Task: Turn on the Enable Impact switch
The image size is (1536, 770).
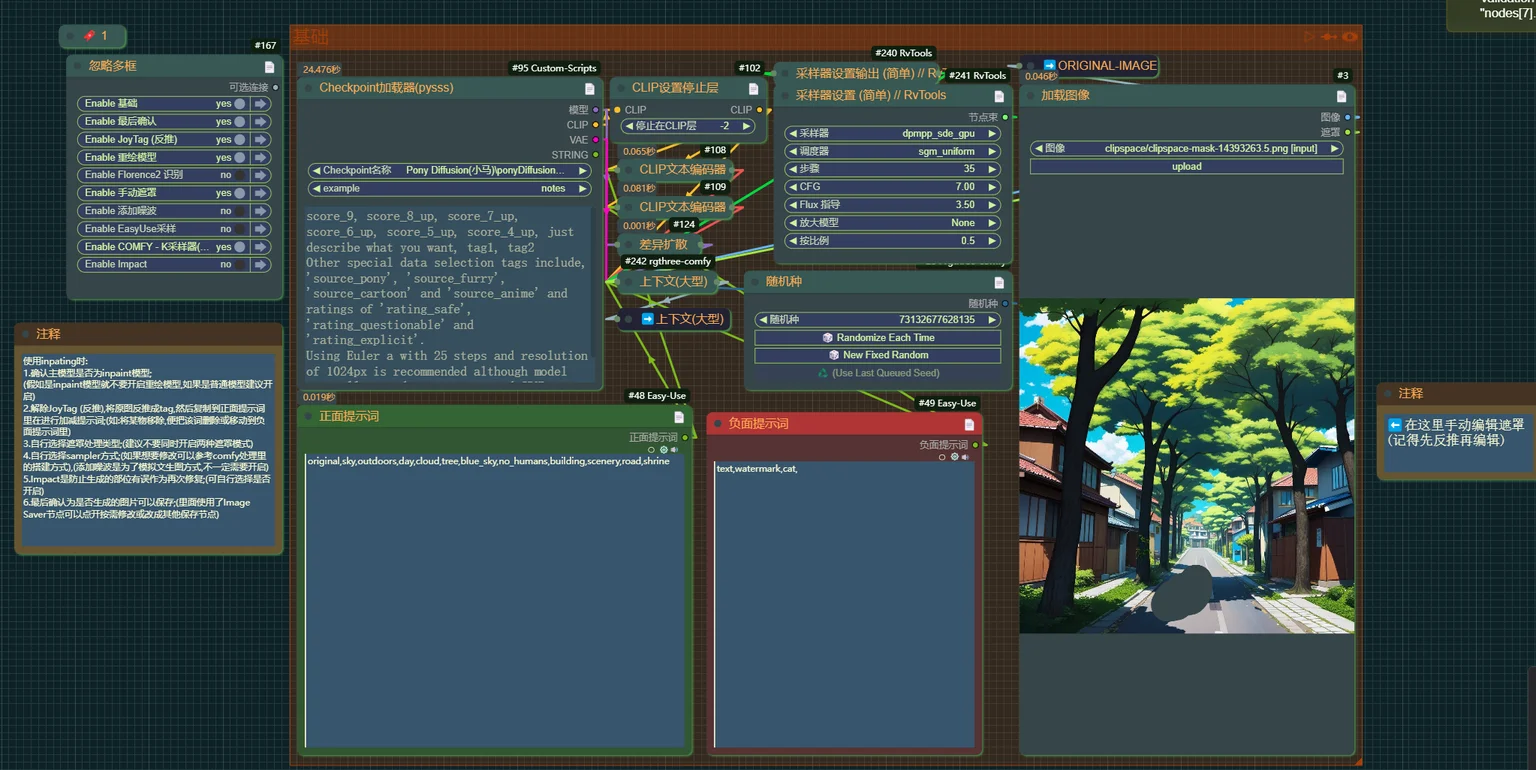Action: (240, 265)
